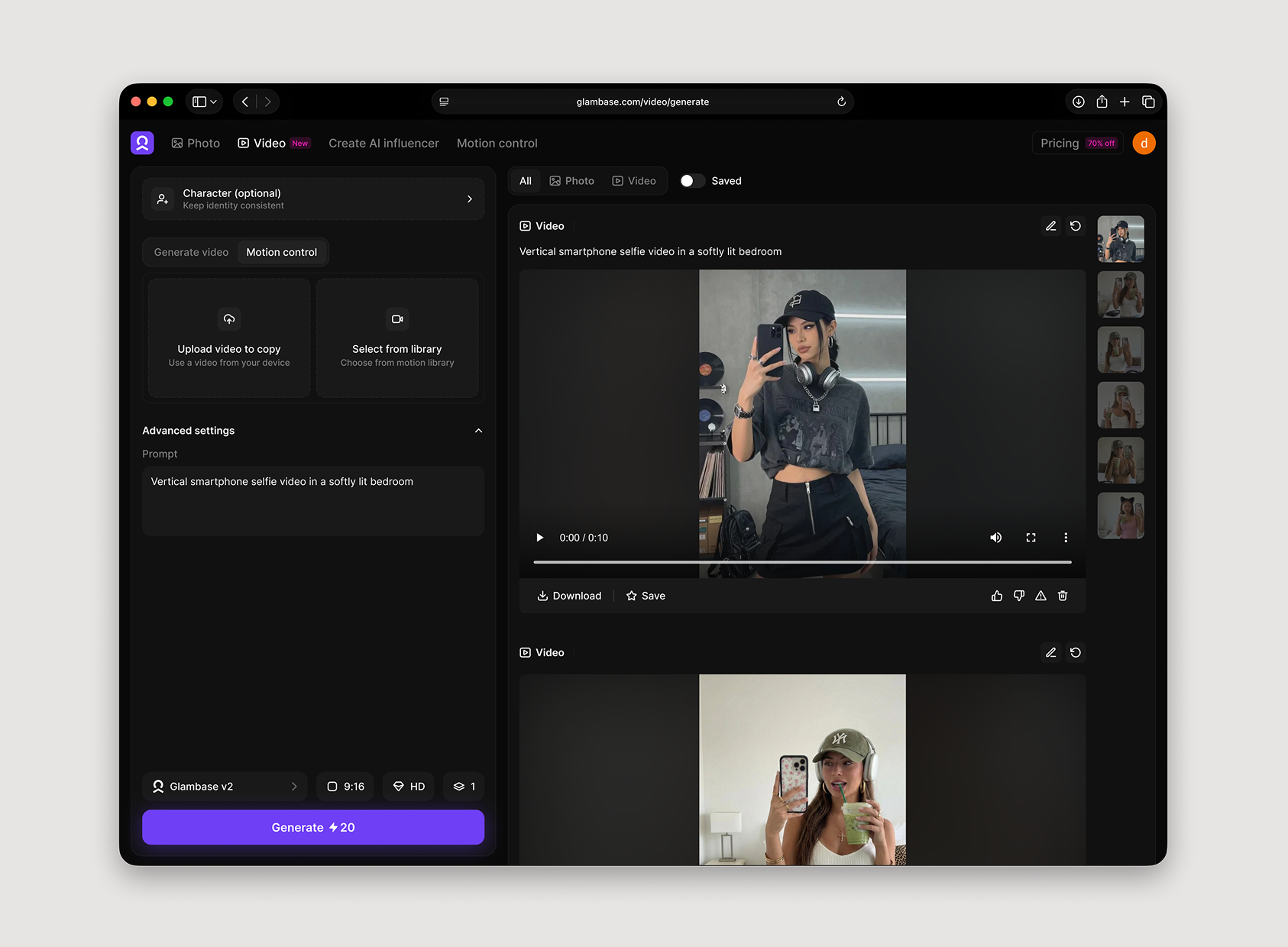Delete the first video with trash icon
The height and width of the screenshot is (947, 1288).
[1063, 596]
